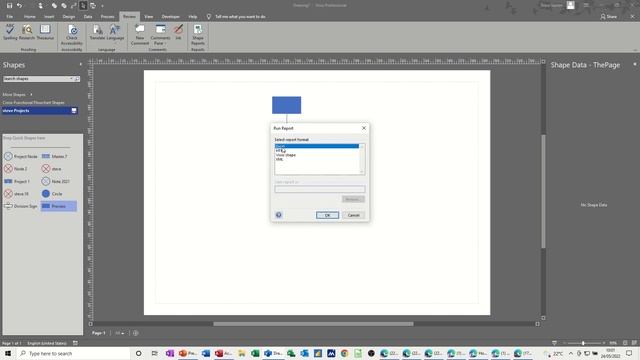Run the Spelling check
This screenshot has height=360, width=640.
pyautogui.click(x=10, y=32)
